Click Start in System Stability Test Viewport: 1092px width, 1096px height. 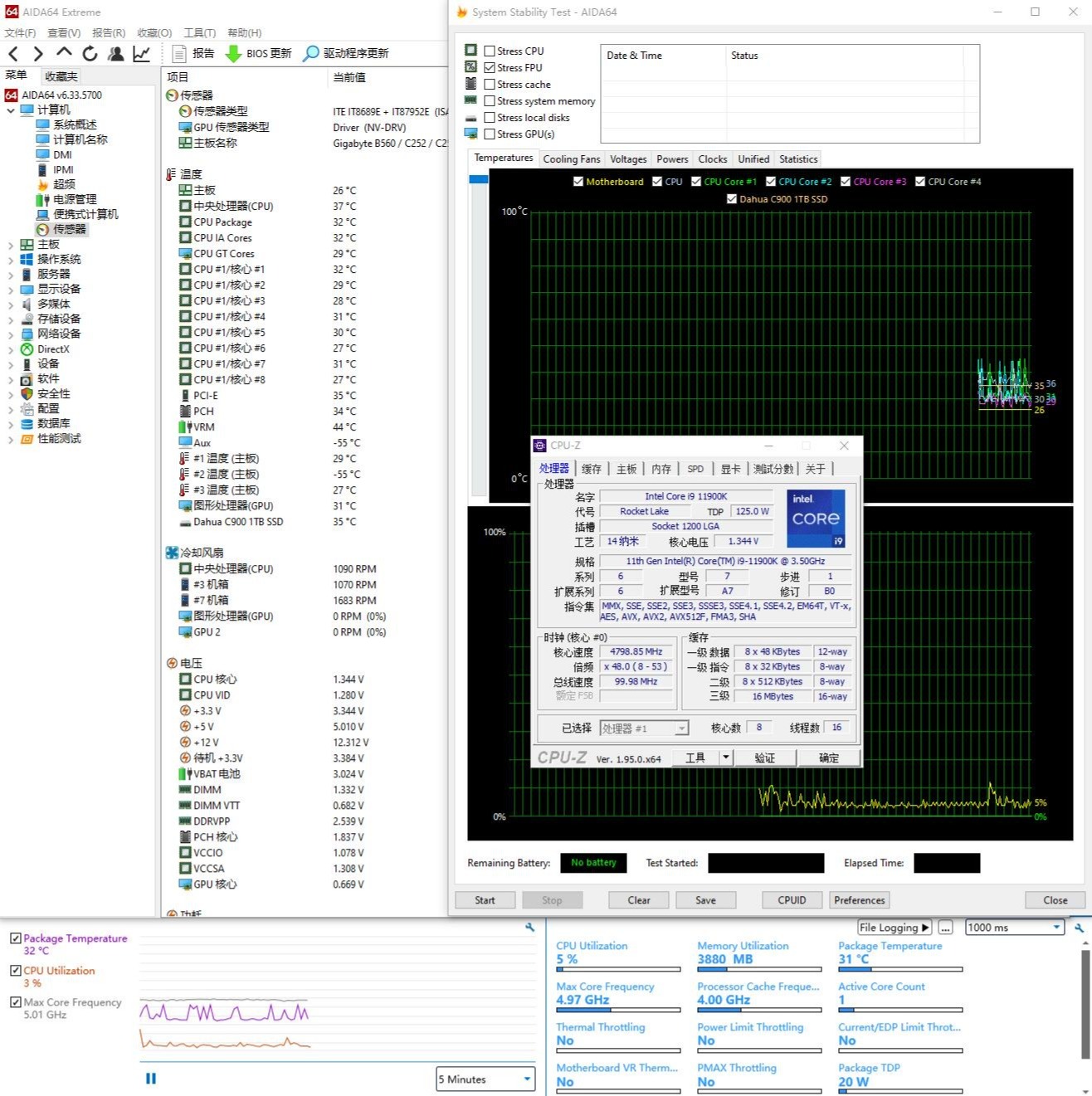point(485,900)
